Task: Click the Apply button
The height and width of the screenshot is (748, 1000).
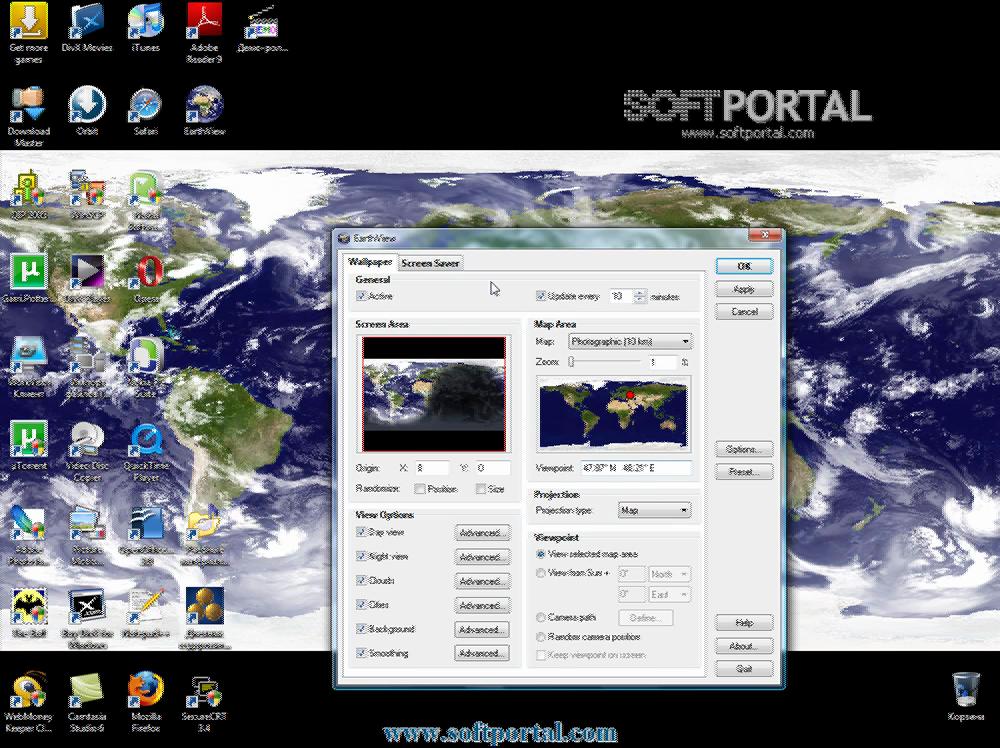Action: coord(744,289)
